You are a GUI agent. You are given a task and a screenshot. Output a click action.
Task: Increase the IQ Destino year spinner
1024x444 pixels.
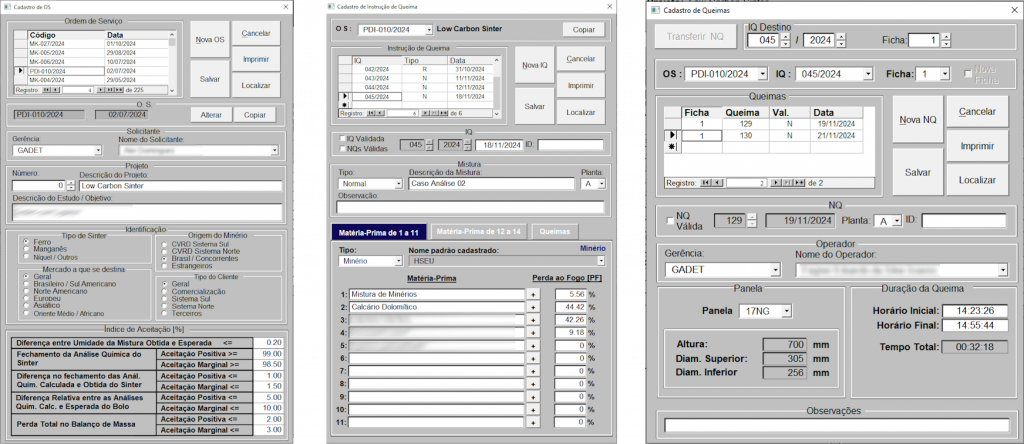(x=839, y=36)
